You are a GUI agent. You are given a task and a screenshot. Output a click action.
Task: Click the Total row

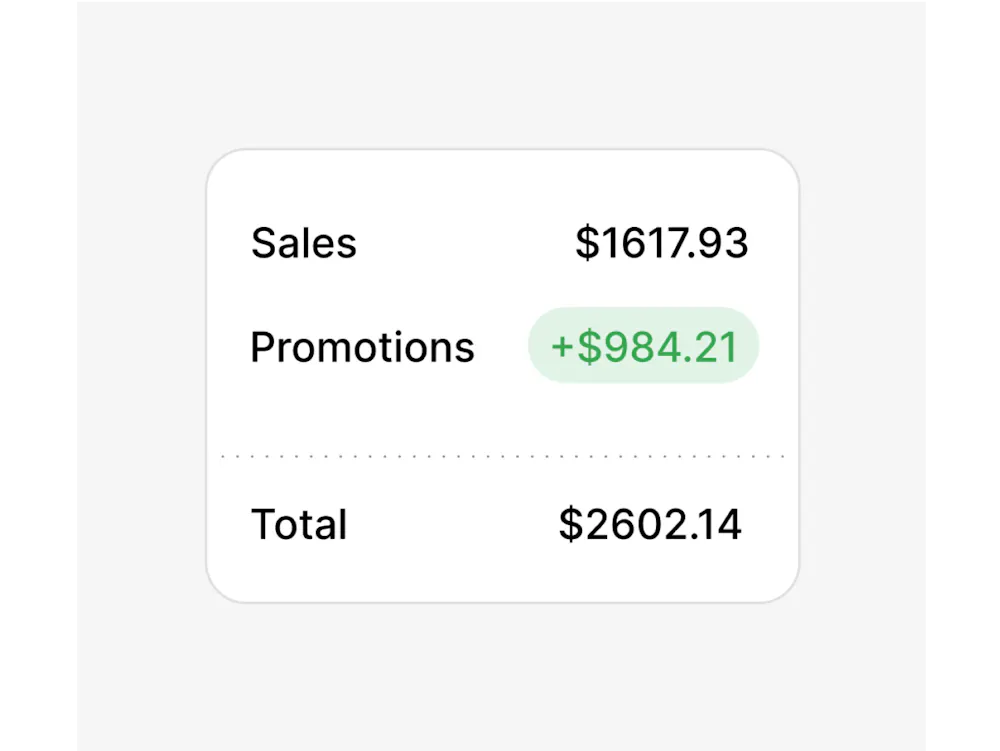[x=500, y=523]
